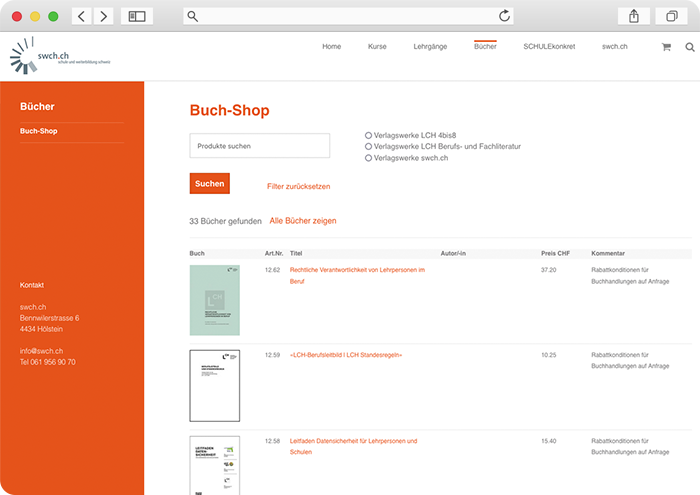700x495 pixels.
Task: Click the green maximize window button
Action: [53, 17]
